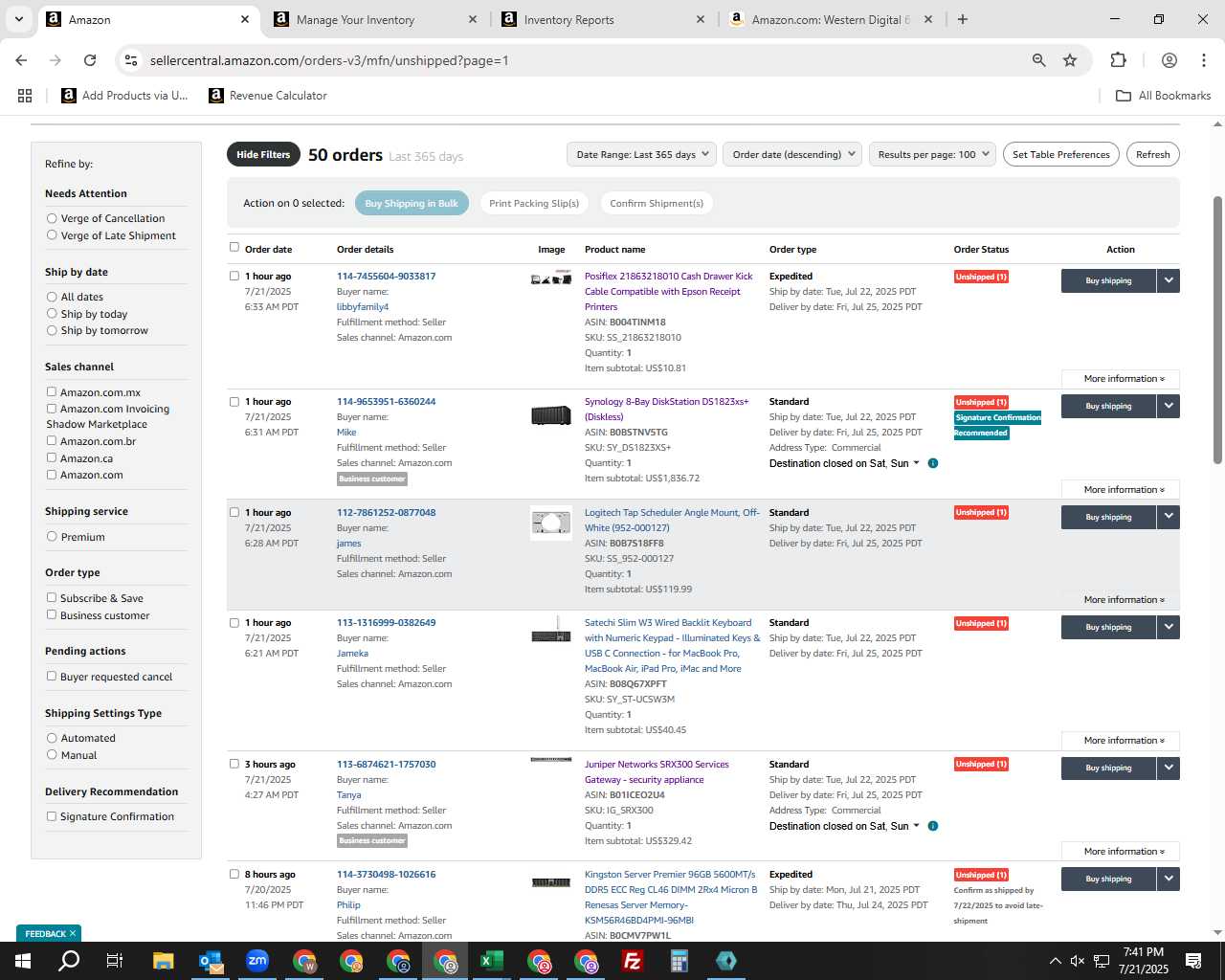1225x980 pixels.
Task: Click the Synology DiskStation product thumbnail
Action: [550, 415]
